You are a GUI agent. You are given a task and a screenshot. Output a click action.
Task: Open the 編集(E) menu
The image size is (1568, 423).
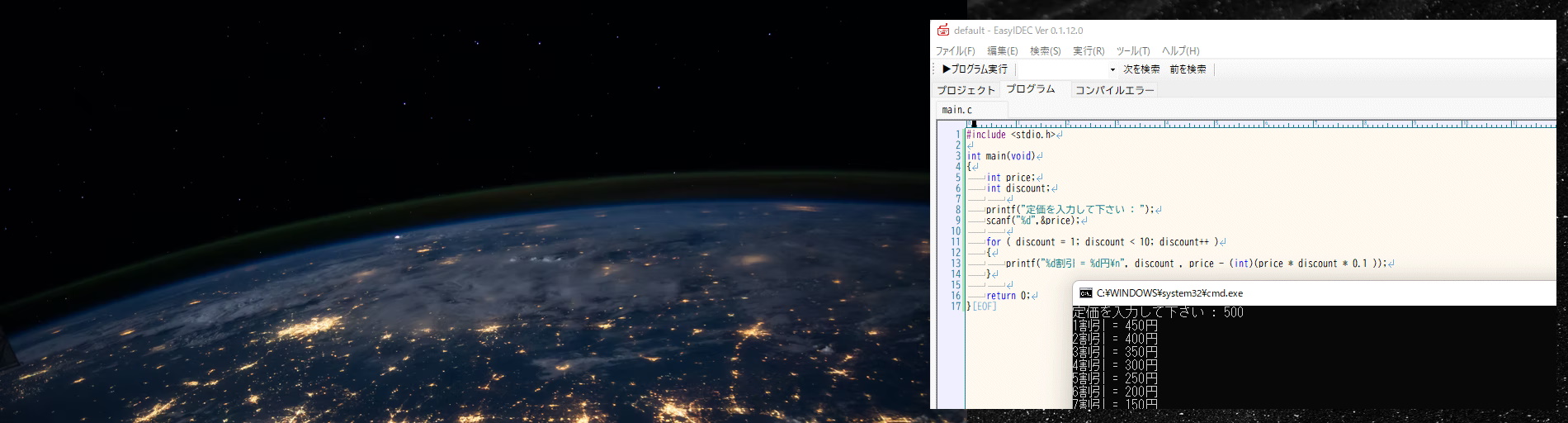(x=1003, y=51)
